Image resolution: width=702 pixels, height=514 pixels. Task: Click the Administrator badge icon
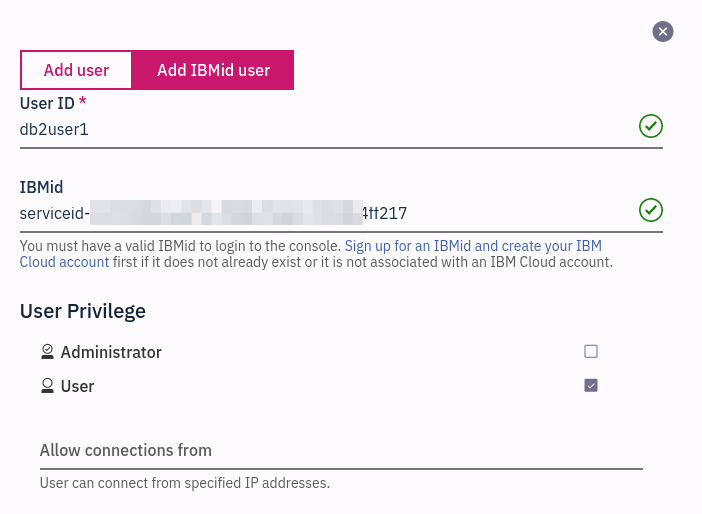click(x=47, y=352)
